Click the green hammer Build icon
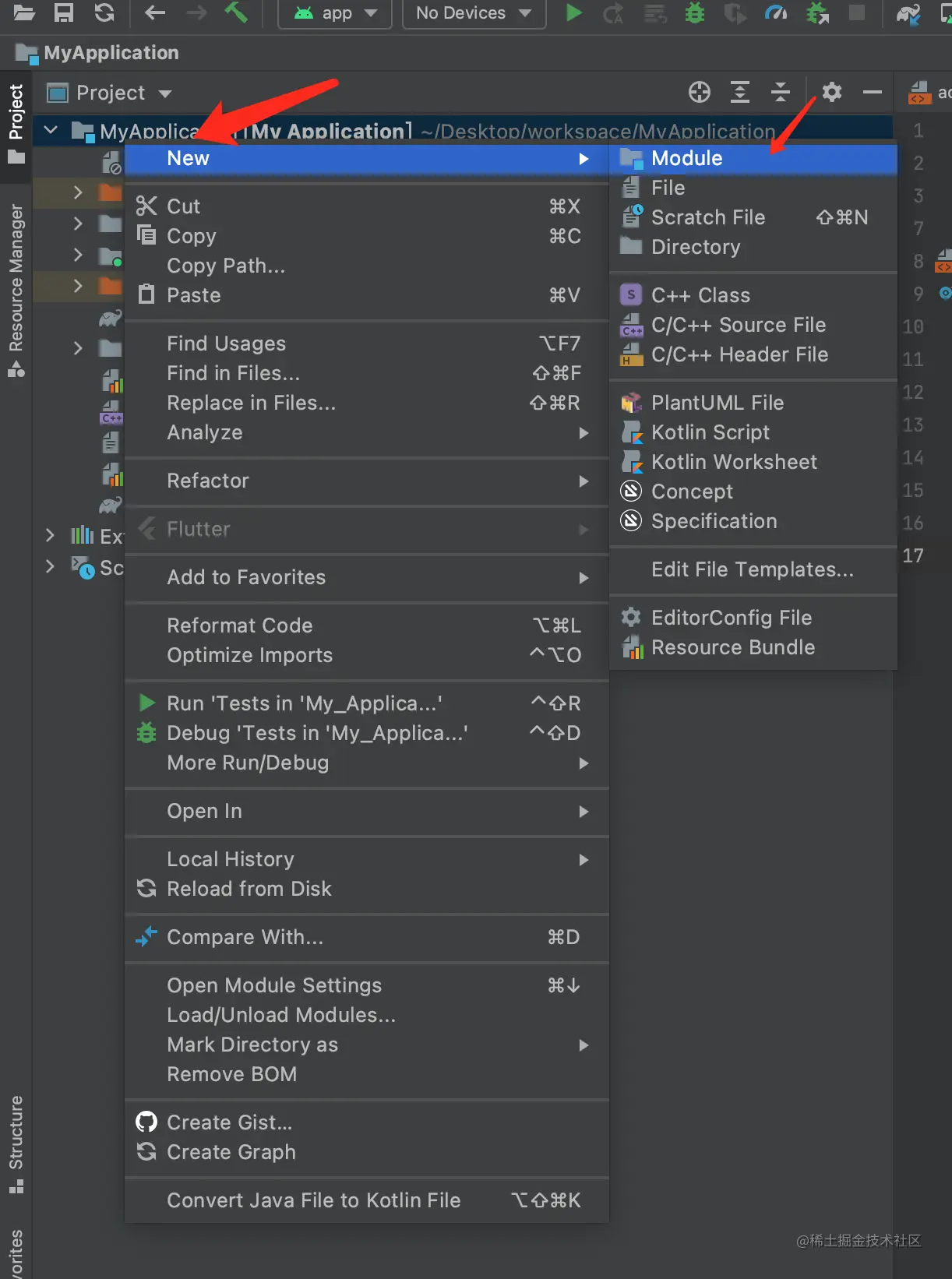This screenshot has width=952, height=1279. pos(236,12)
